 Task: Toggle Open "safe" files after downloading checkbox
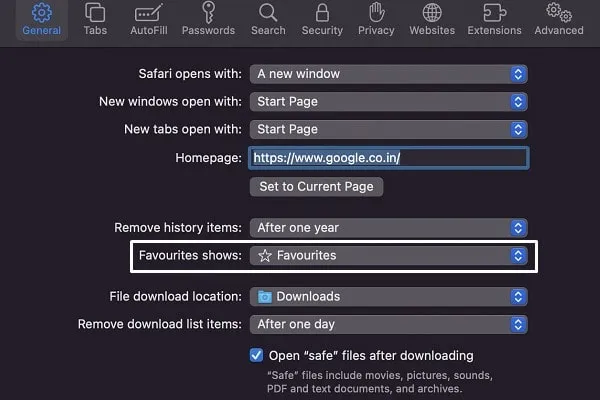point(257,355)
